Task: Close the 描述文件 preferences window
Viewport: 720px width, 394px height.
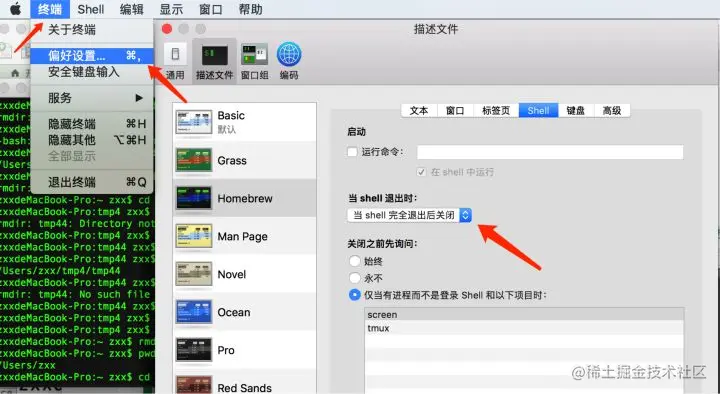Action: coord(167,29)
